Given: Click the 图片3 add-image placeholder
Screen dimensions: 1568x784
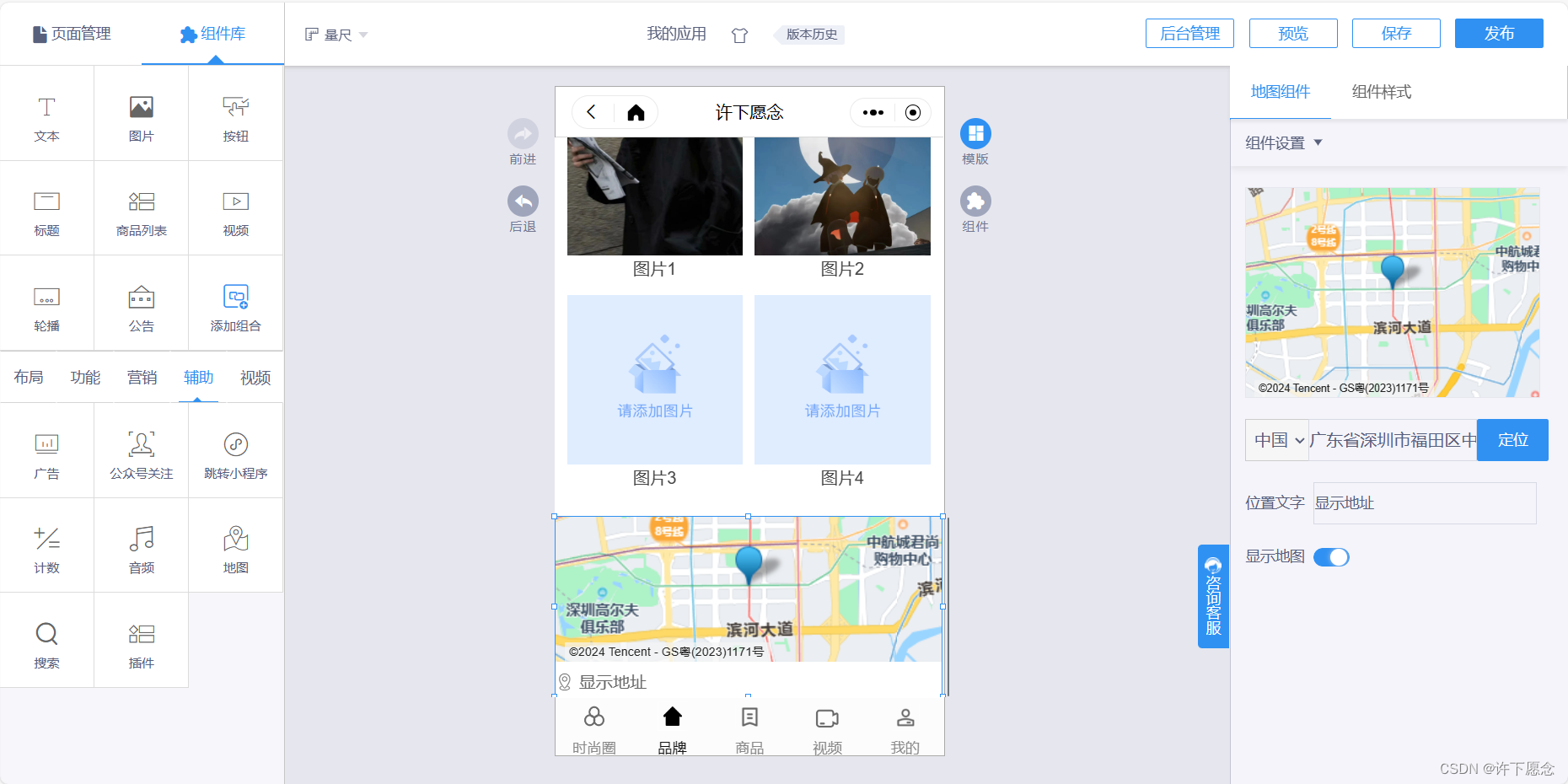Looking at the screenshot, I should tap(655, 379).
